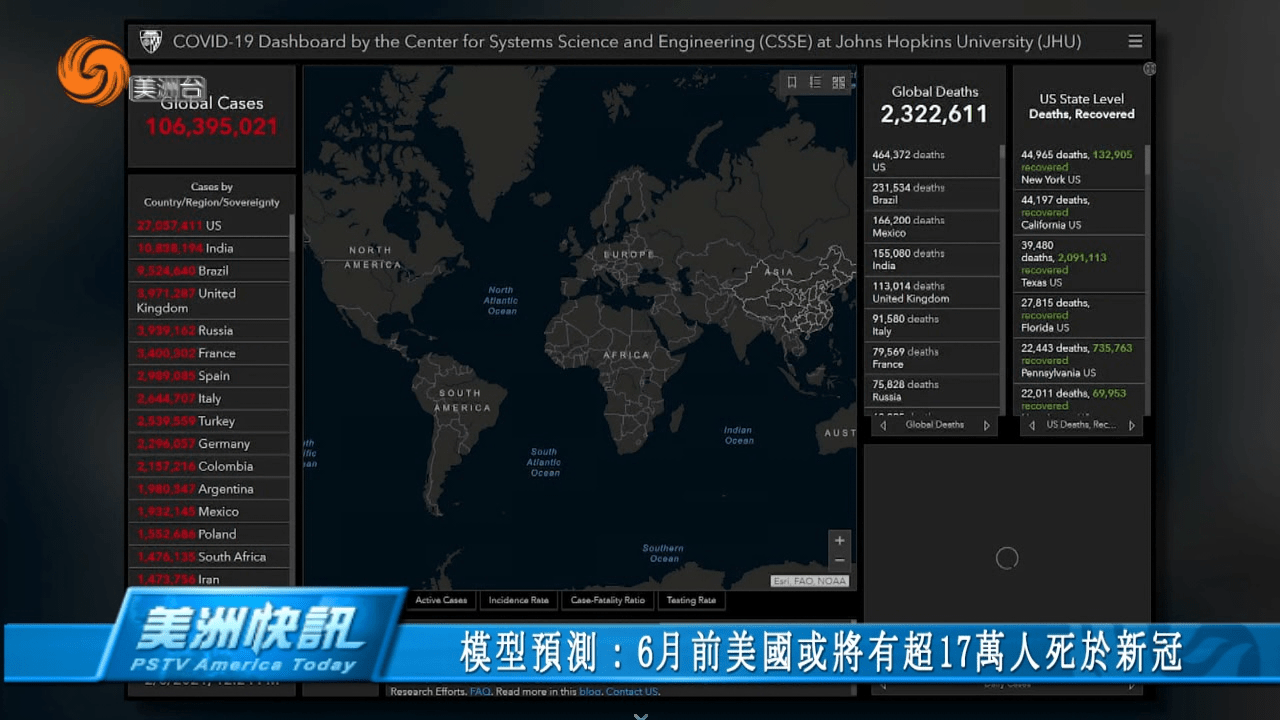
Task: Select Texas US state row
Action: [x=1080, y=264]
